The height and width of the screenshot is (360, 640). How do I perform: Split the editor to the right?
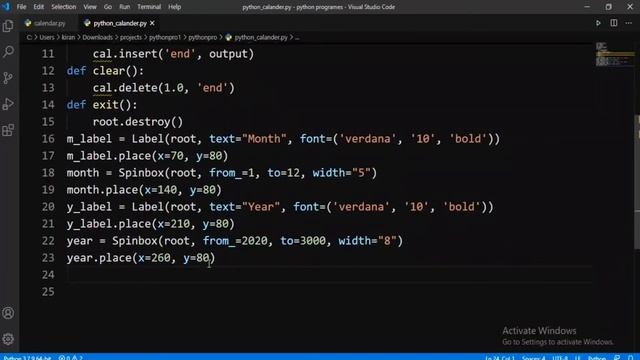[x=613, y=23]
